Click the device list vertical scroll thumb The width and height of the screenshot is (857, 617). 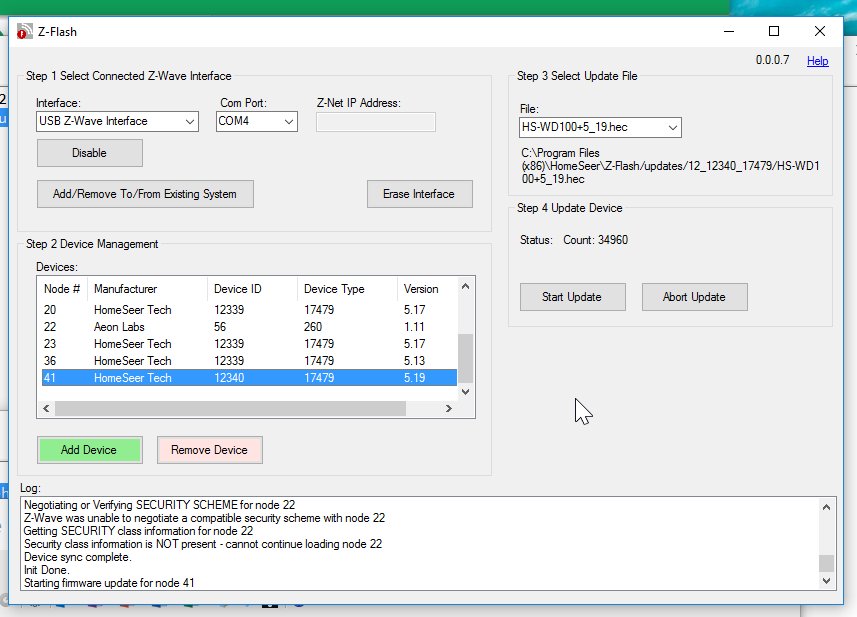[466, 358]
